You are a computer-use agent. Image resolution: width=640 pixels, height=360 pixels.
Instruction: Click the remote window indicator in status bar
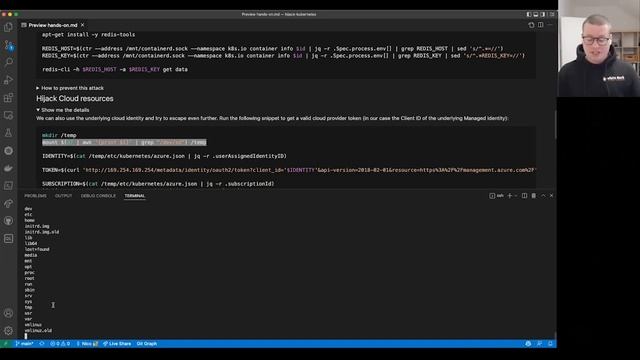coord(6,344)
